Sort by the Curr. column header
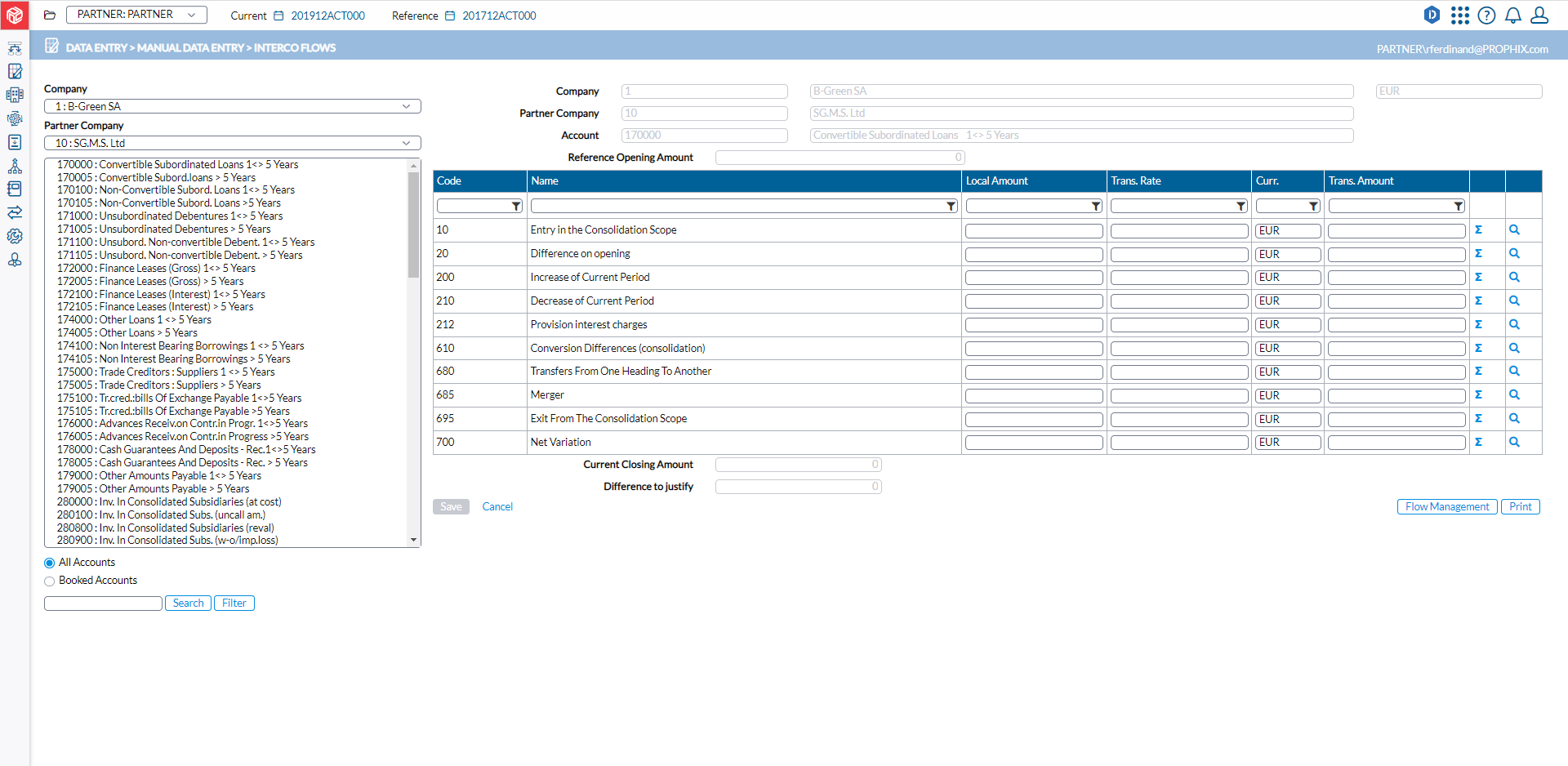 click(1288, 181)
